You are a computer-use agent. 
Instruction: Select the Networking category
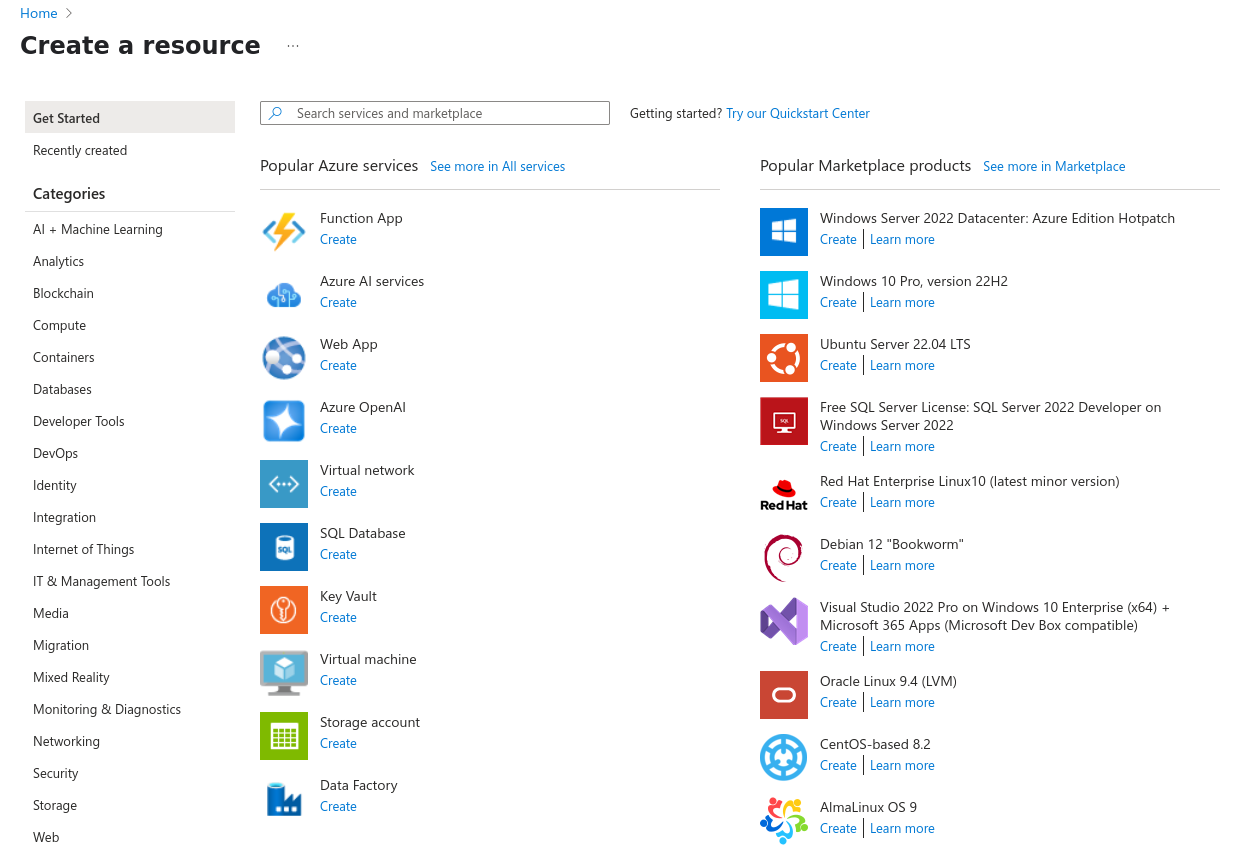(x=67, y=742)
